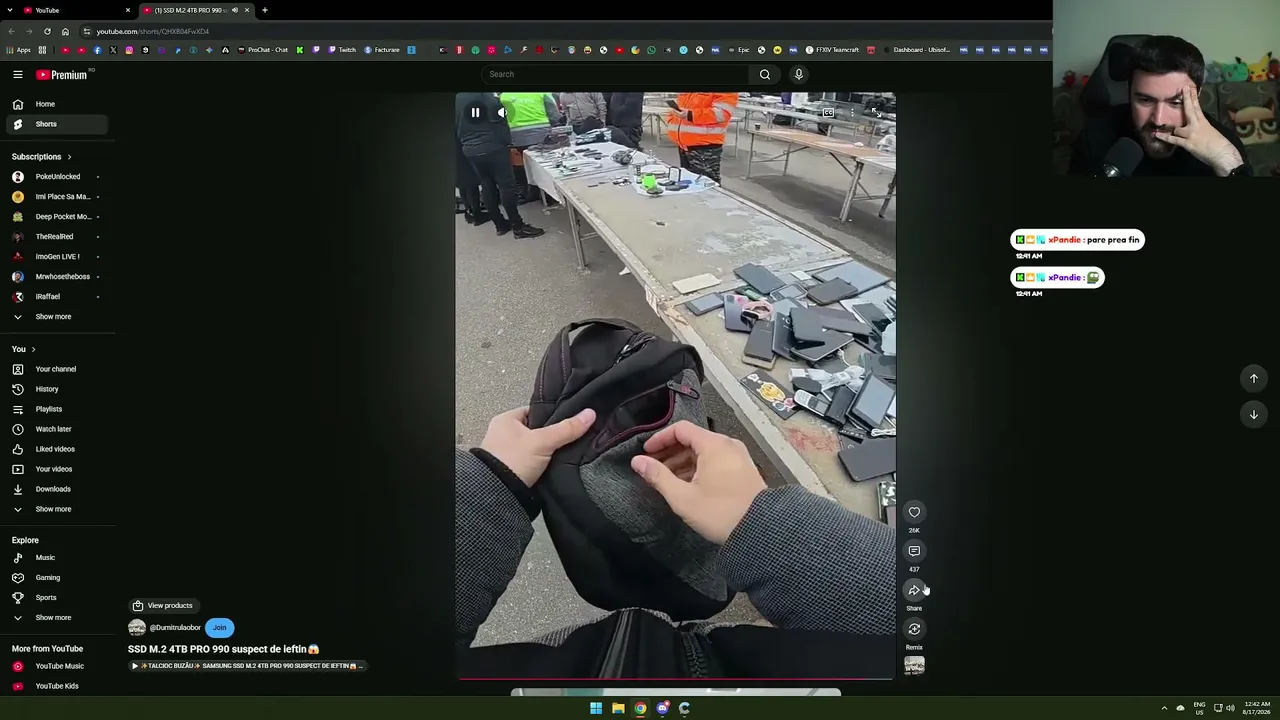The image size is (1280, 720).
Task: Click the Join button
Action: (220, 628)
